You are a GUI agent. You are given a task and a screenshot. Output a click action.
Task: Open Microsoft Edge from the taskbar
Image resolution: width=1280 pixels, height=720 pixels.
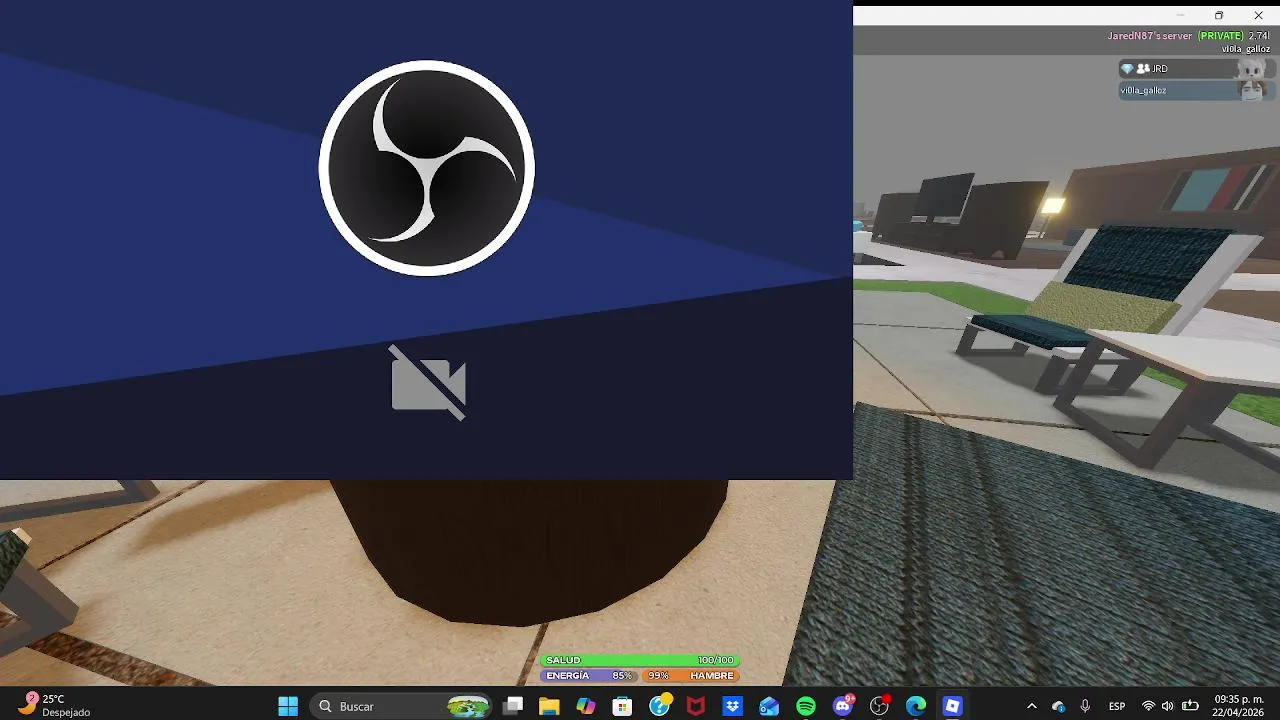point(916,706)
